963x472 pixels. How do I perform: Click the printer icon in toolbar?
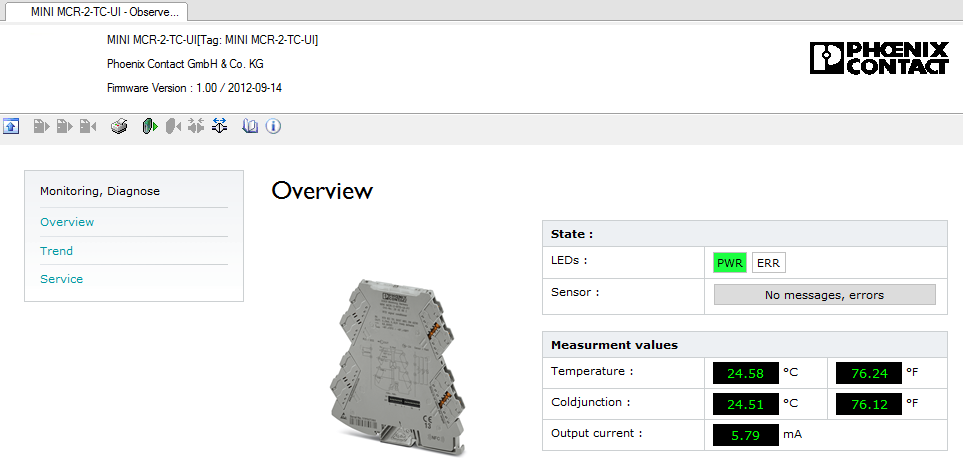[119, 126]
